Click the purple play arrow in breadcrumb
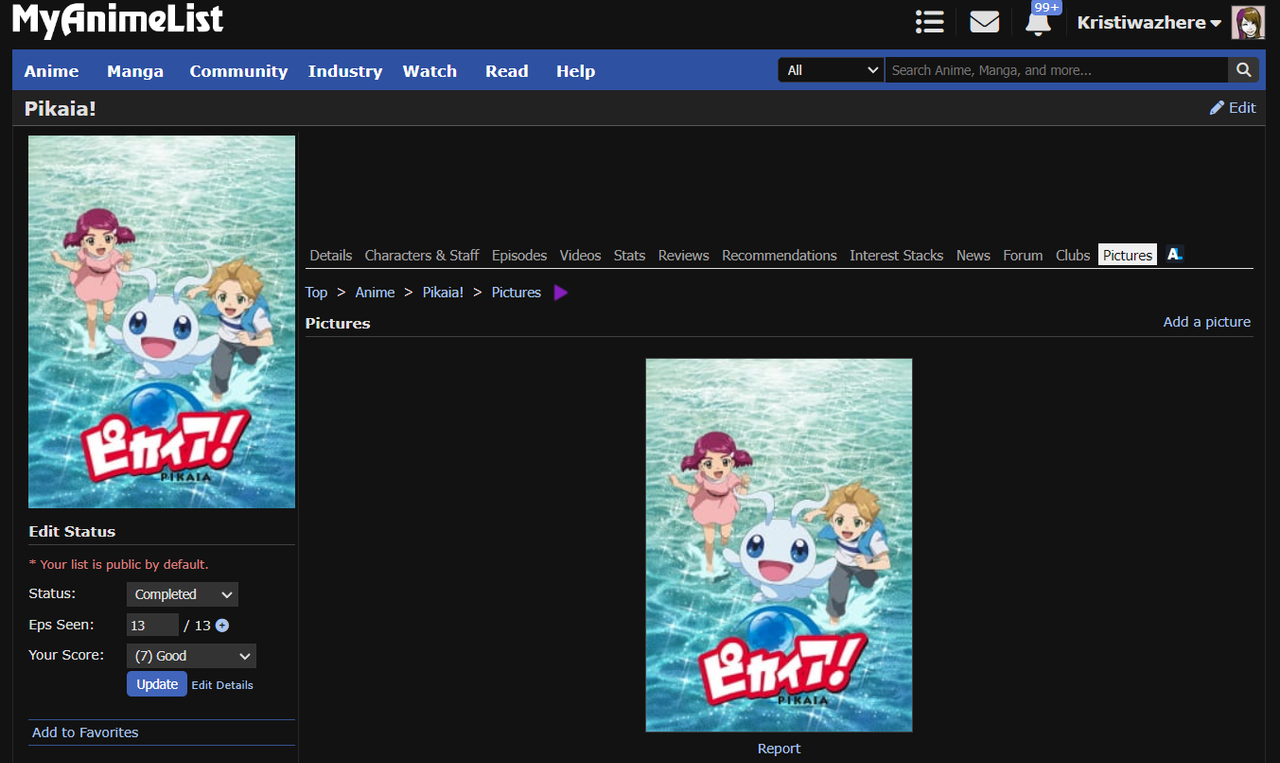 coord(561,292)
